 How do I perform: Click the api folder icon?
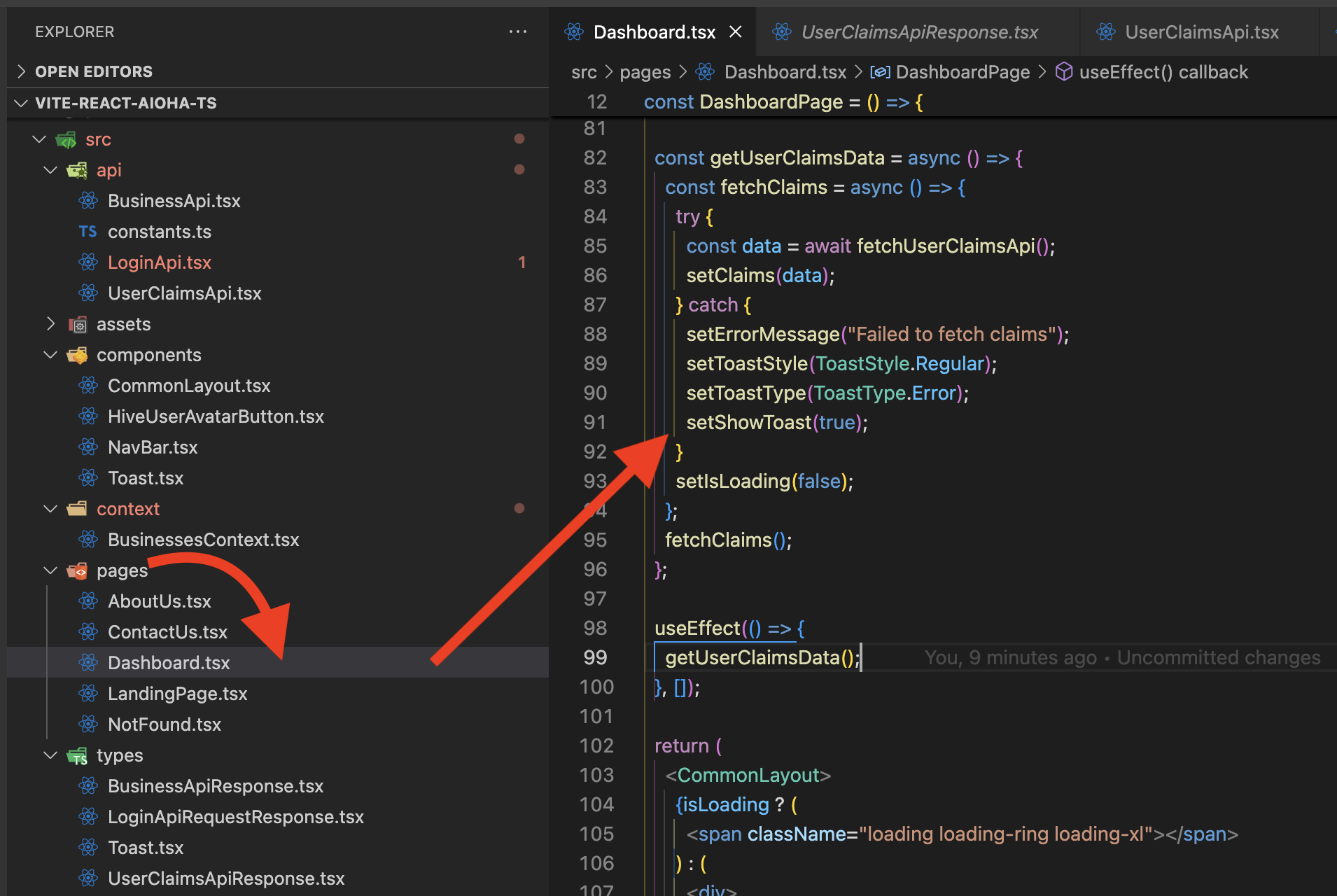(77, 170)
